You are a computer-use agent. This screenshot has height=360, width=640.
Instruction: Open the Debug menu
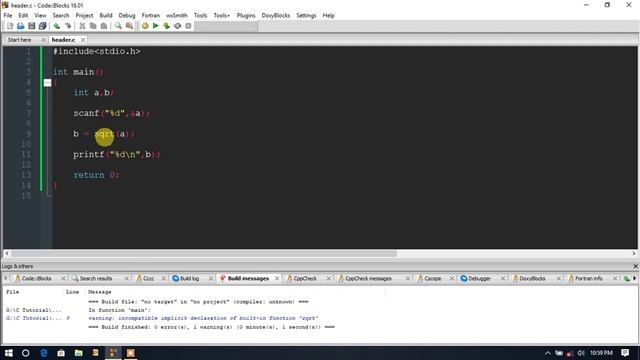pyautogui.click(x=127, y=15)
